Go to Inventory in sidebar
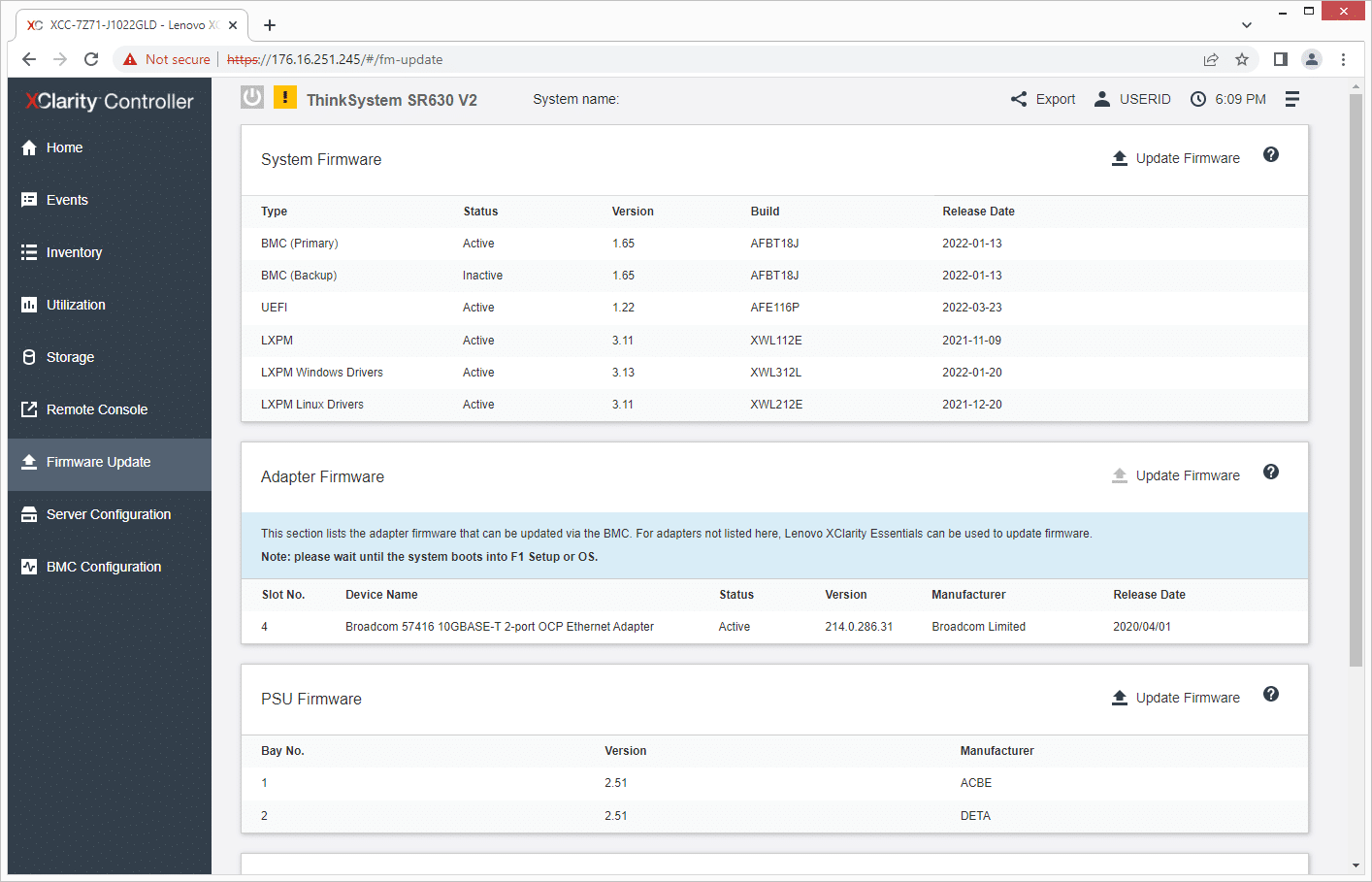The height and width of the screenshot is (882, 1372). 110,252
